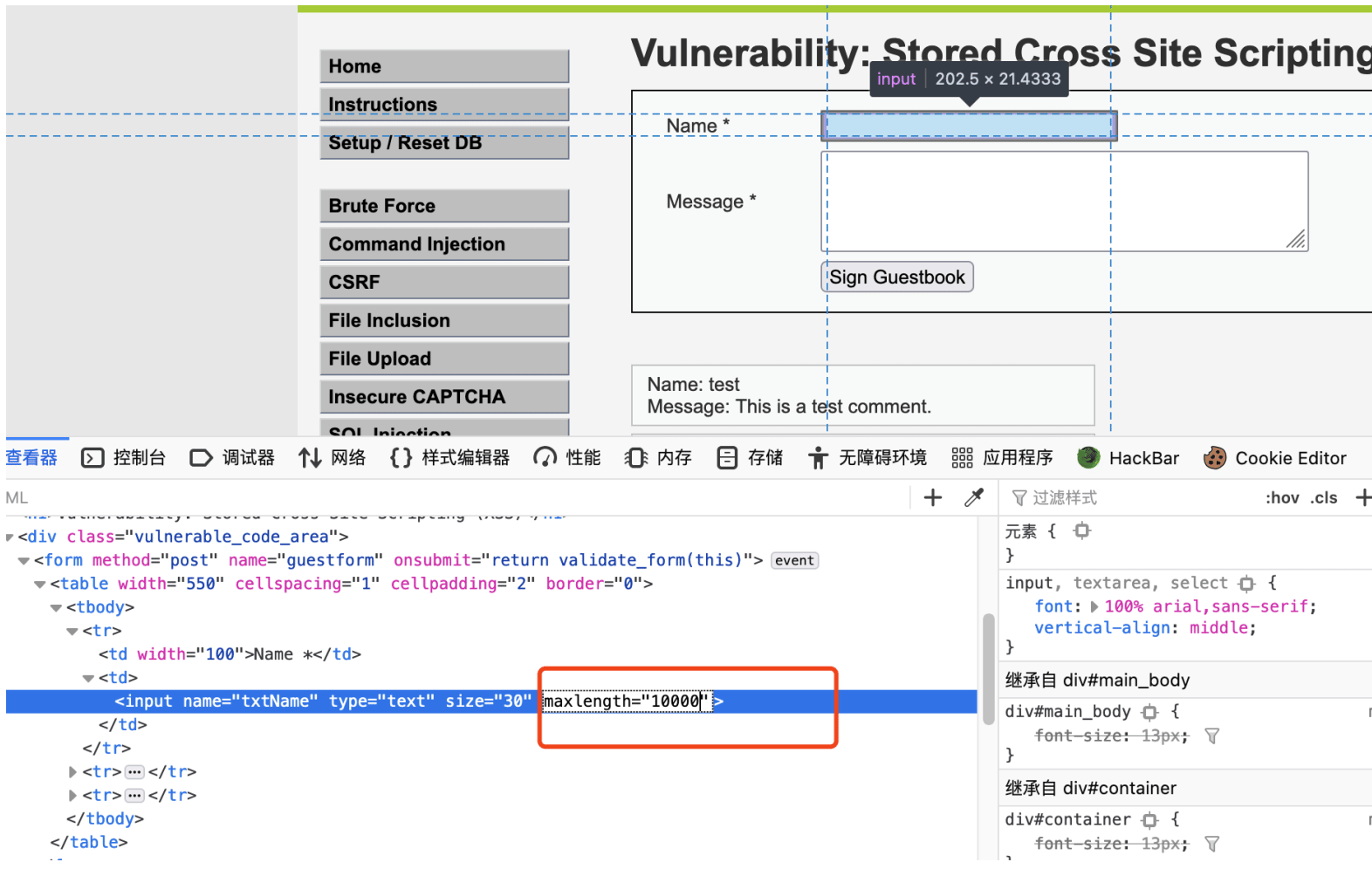Expand the font property value triangle
1372x869 pixels.
point(1094,606)
